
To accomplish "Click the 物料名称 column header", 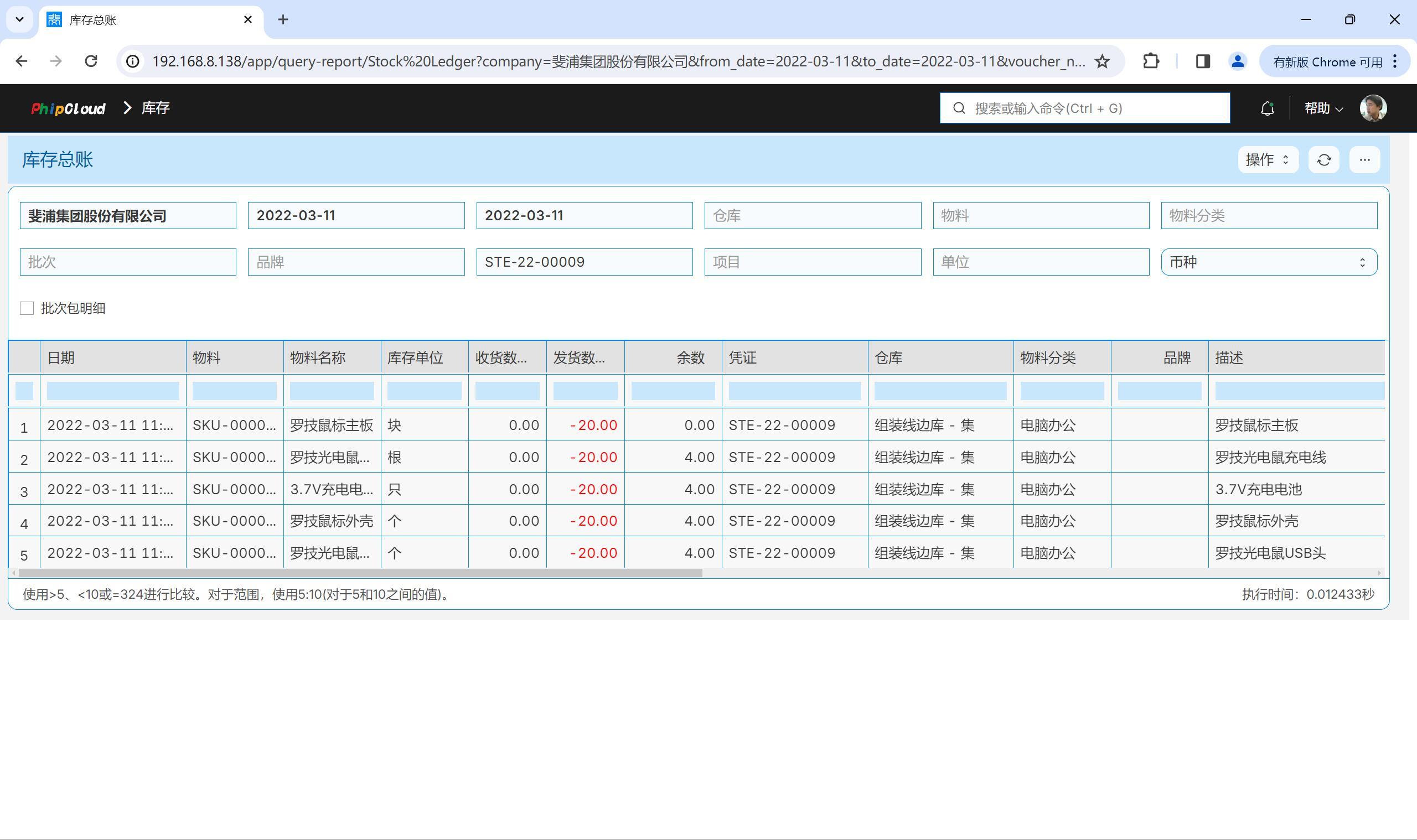I will tap(332, 357).
